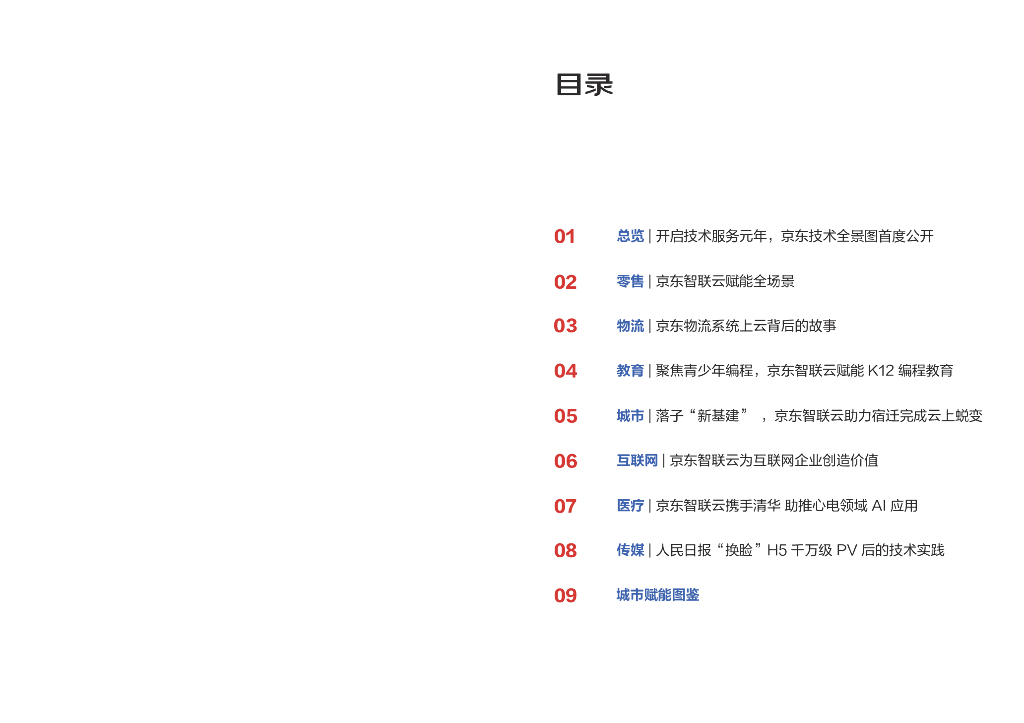Select chapter number 08
This screenshot has height=723, width=1024.
[566, 551]
